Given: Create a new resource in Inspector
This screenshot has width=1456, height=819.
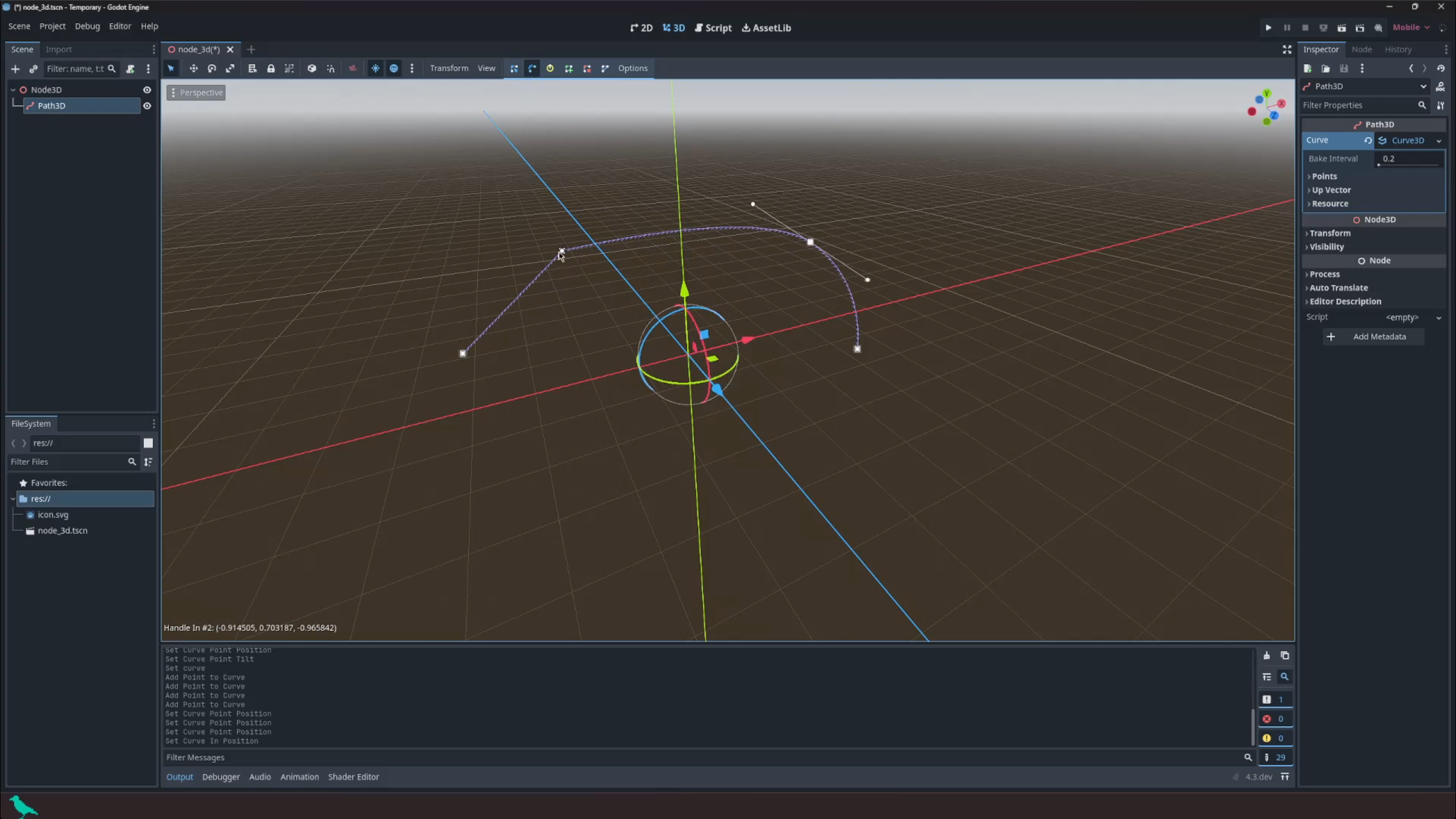Looking at the screenshot, I should 1308,68.
